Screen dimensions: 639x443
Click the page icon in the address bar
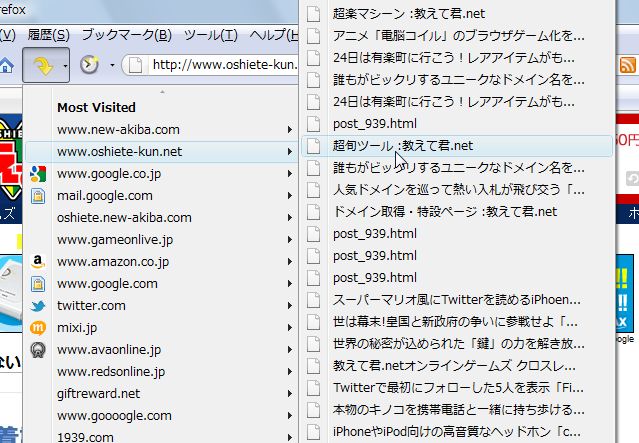pos(135,65)
